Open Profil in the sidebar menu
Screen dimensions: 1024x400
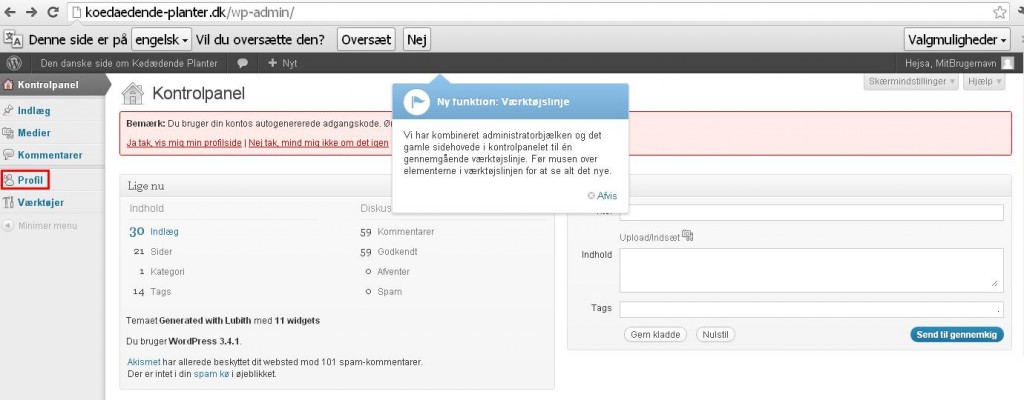[x=32, y=180]
